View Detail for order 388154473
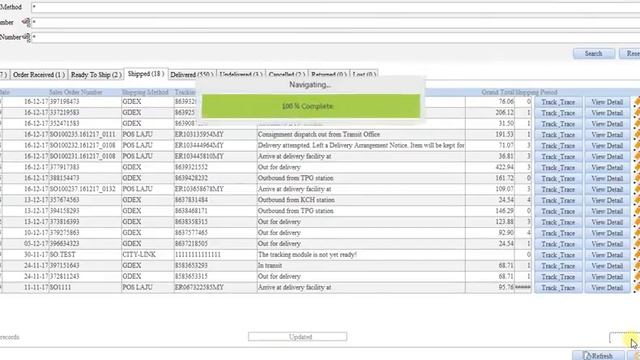 pyautogui.click(x=607, y=178)
